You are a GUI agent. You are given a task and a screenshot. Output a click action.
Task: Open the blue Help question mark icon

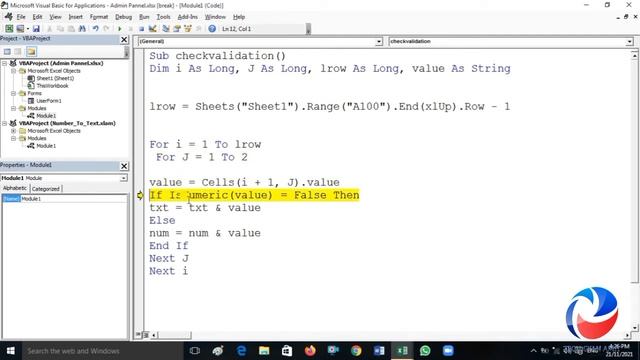tap(212, 29)
